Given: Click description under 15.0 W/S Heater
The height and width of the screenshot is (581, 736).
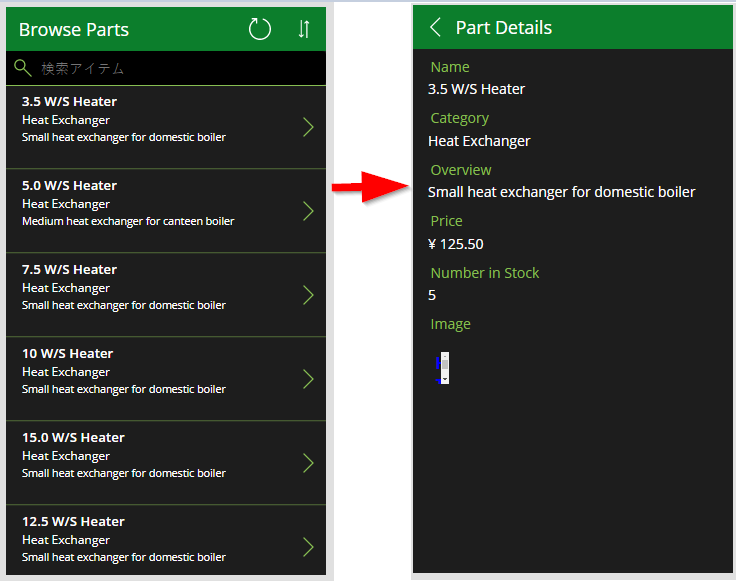Looking at the screenshot, I should tap(124, 473).
